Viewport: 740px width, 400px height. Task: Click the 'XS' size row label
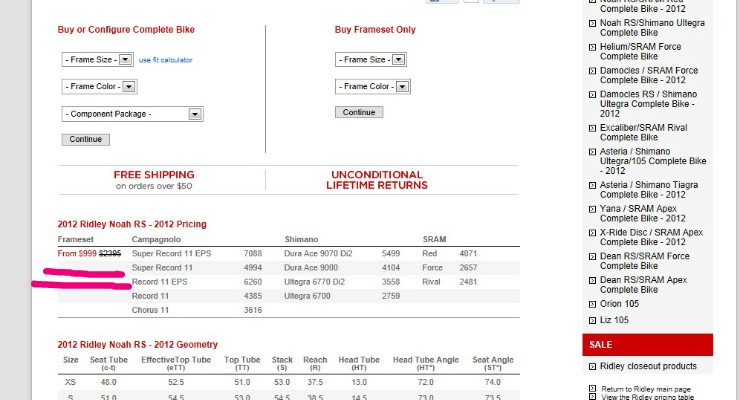[70, 382]
